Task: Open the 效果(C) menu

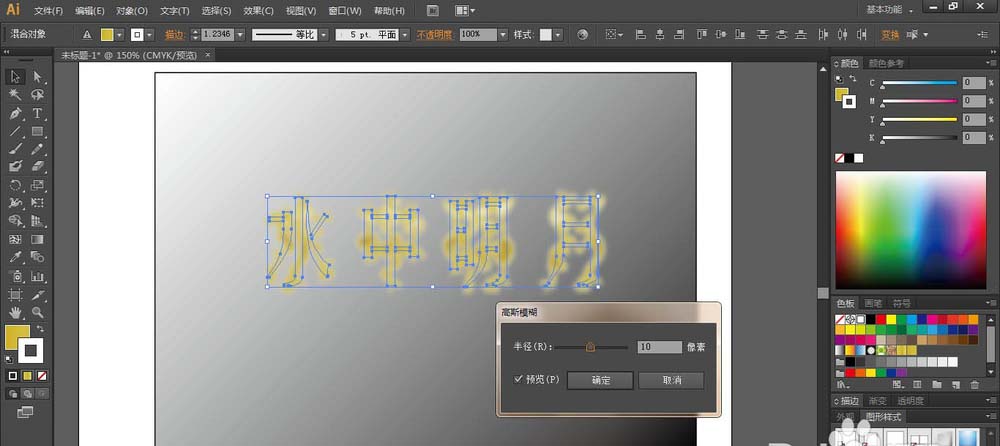Action: [x=258, y=11]
